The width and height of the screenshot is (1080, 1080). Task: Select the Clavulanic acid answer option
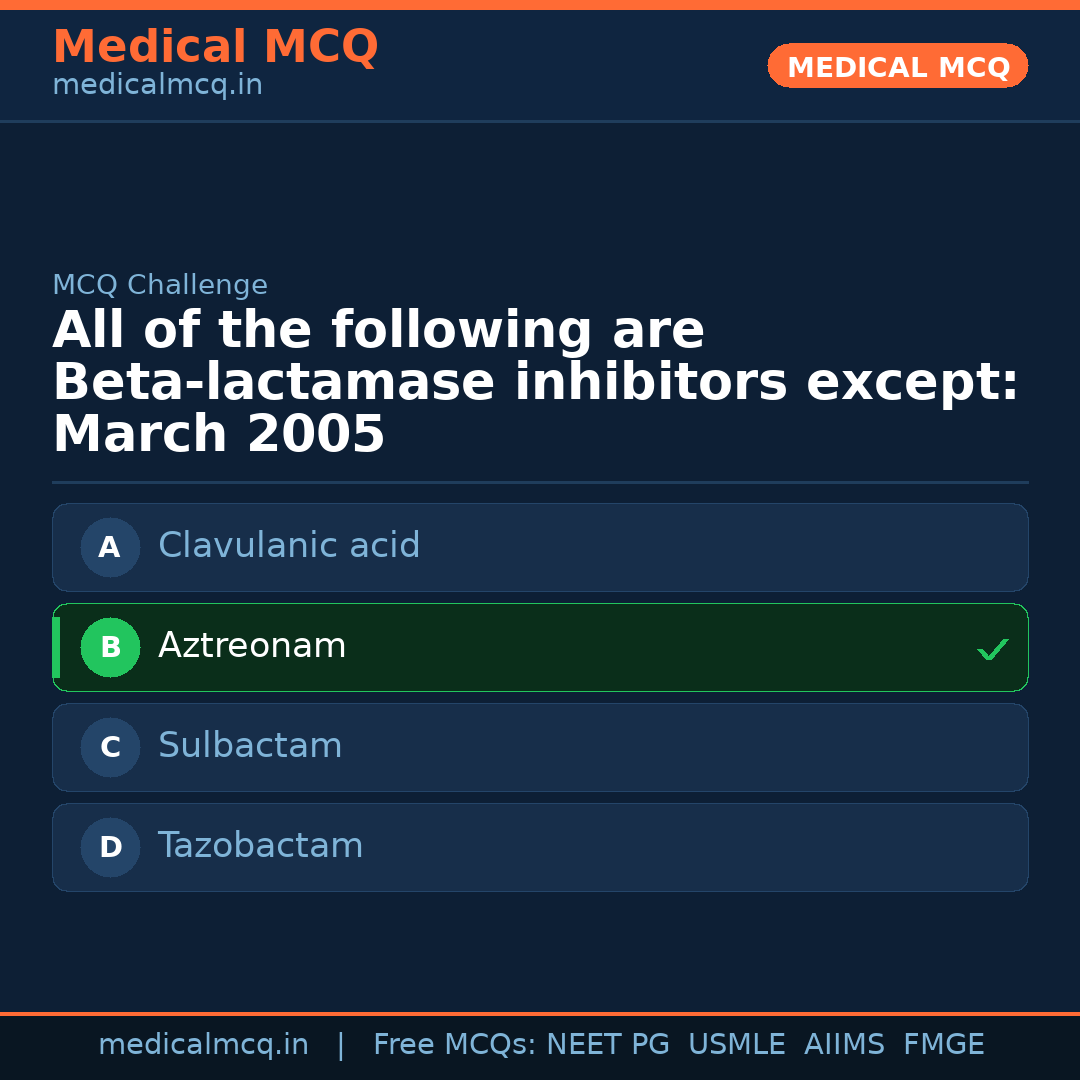[x=540, y=547]
